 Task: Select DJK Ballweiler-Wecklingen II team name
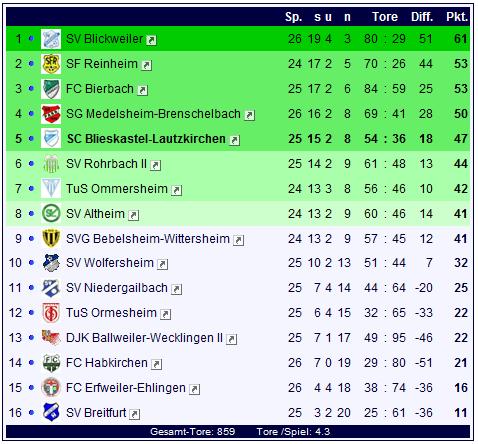pyautogui.click(x=144, y=338)
